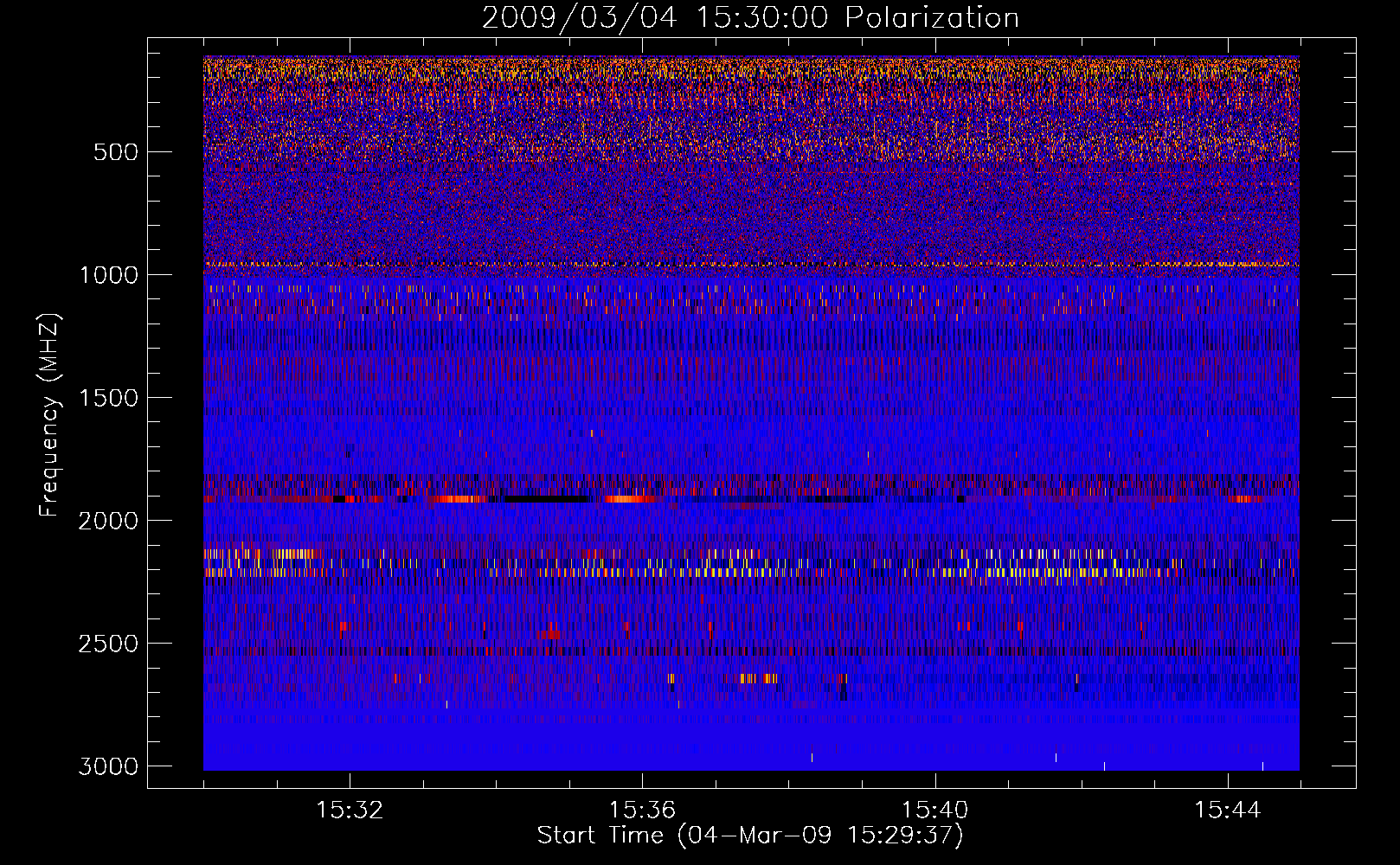This screenshot has width=1400, height=865.
Task: Click the 500 frequency tick label
Action: [x=116, y=153]
